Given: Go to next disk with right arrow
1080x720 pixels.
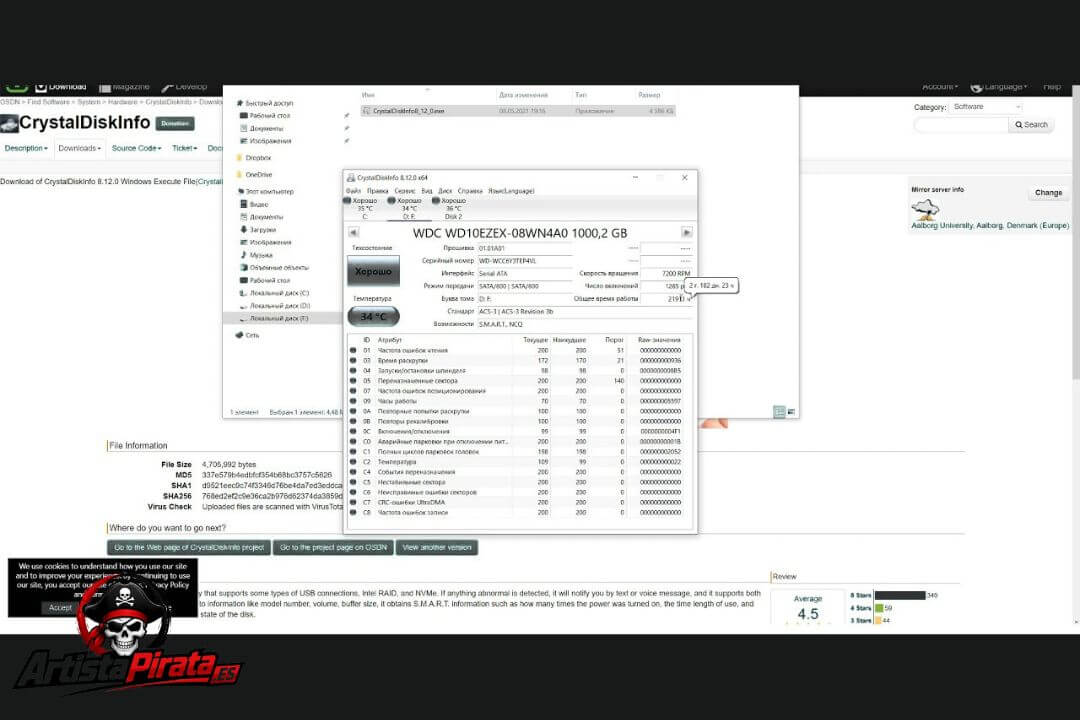Looking at the screenshot, I should coord(687,232).
